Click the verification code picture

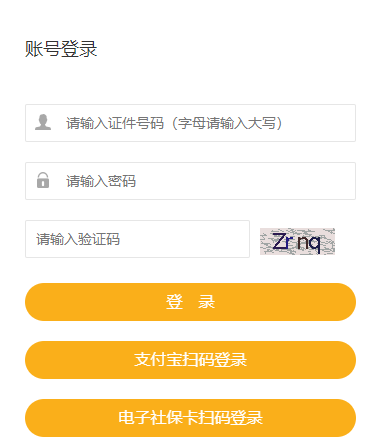(297, 241)
